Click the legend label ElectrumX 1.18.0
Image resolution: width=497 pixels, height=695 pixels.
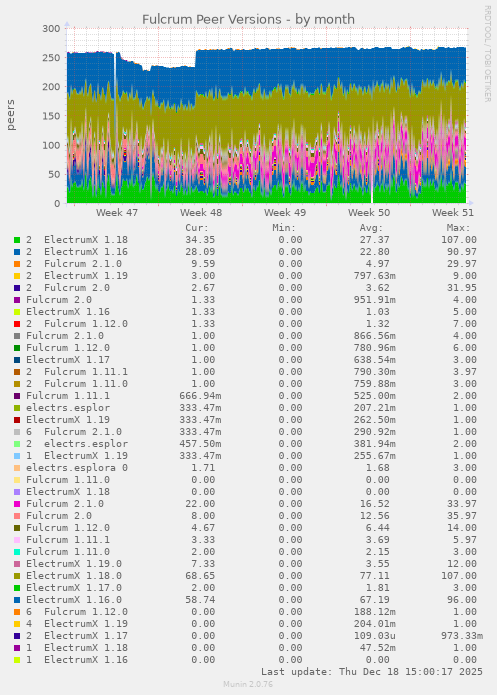click(74, 576)
